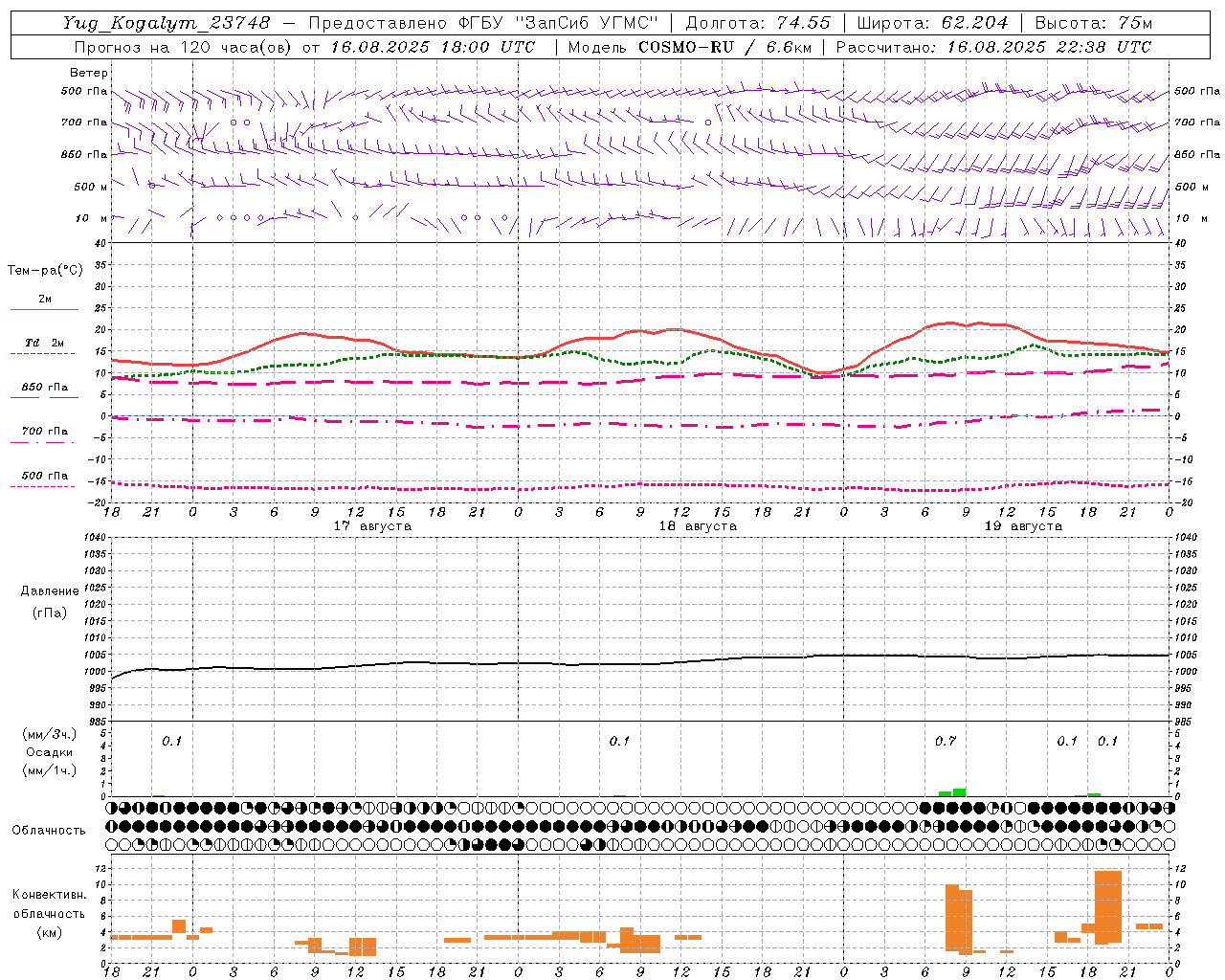Image resolution: width=1225 pixels, height=980 pixels.
Task: Click the "Ветер" wind panel label
Action: click(x=89, y=73)
